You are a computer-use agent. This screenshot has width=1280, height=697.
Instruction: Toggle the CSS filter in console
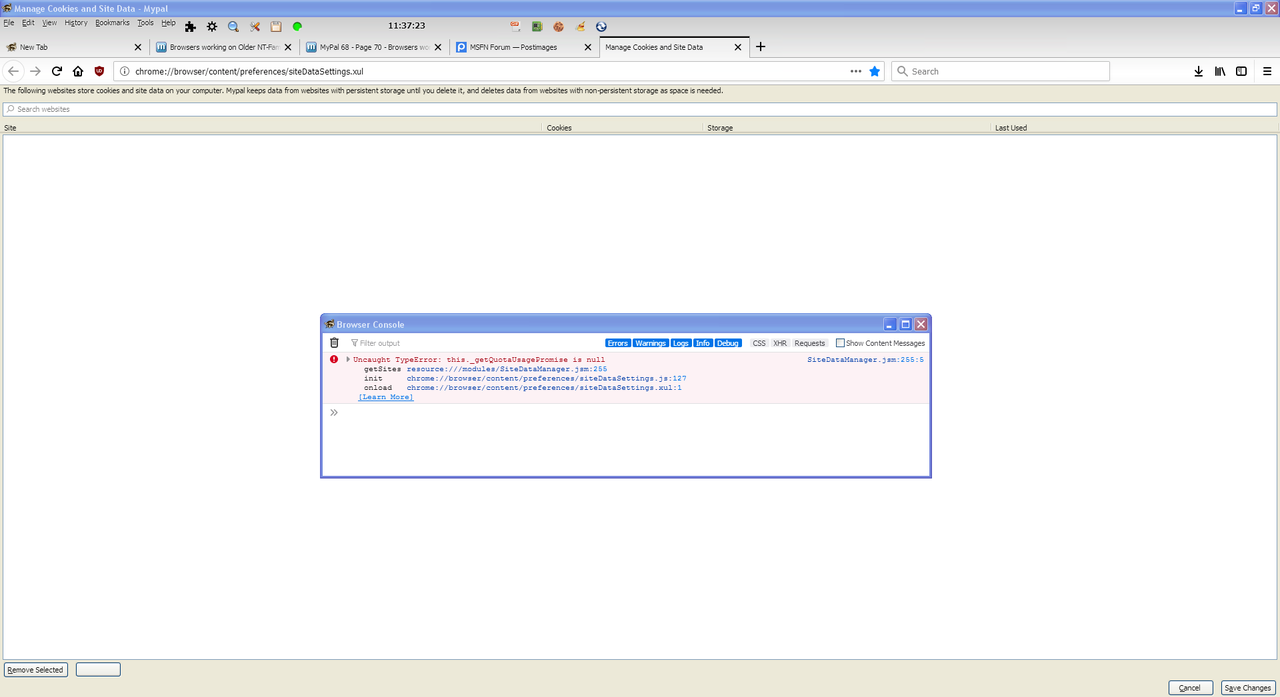coord(759,343)
